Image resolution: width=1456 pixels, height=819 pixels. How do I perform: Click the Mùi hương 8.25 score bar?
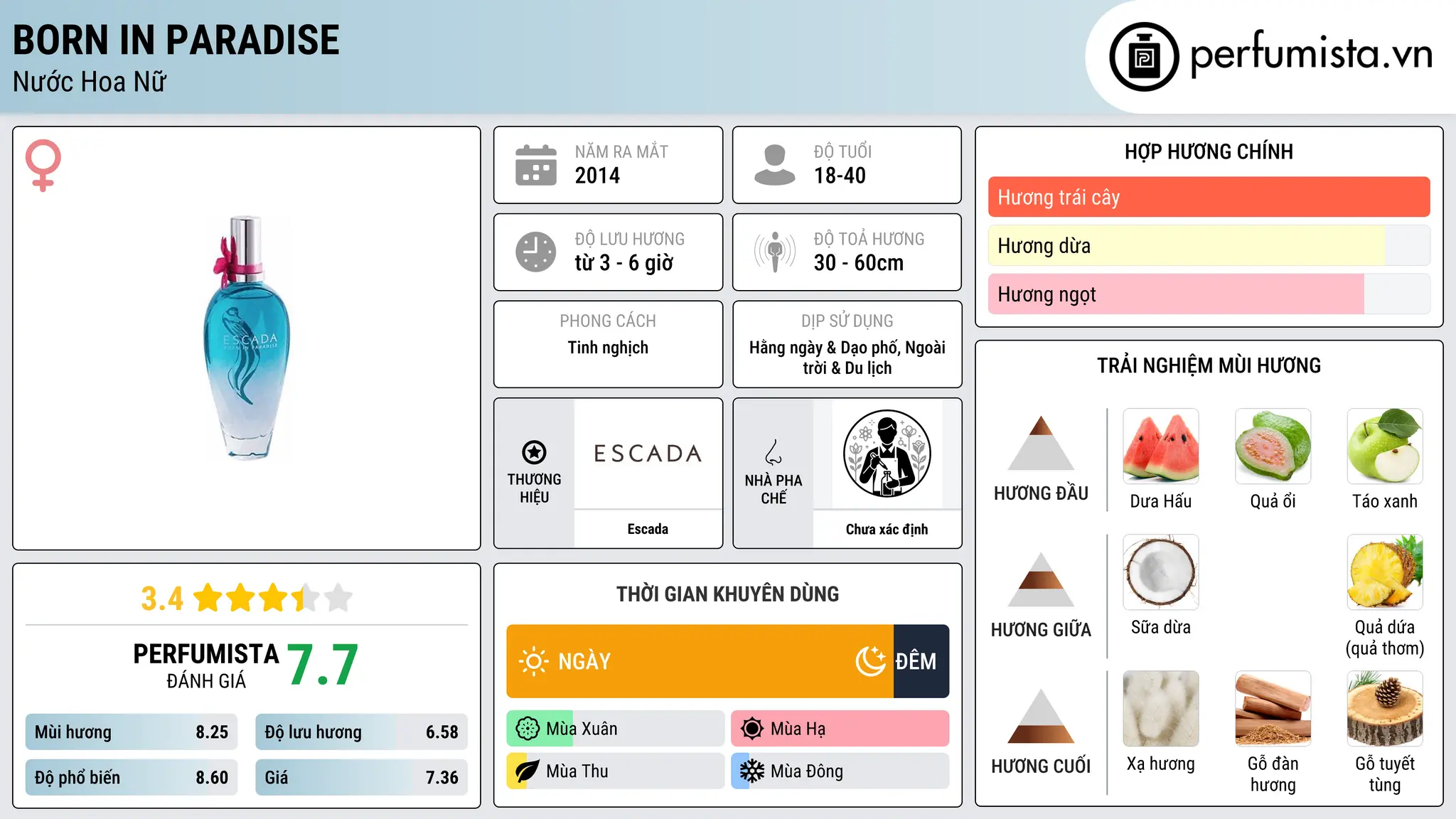[132, 732]
